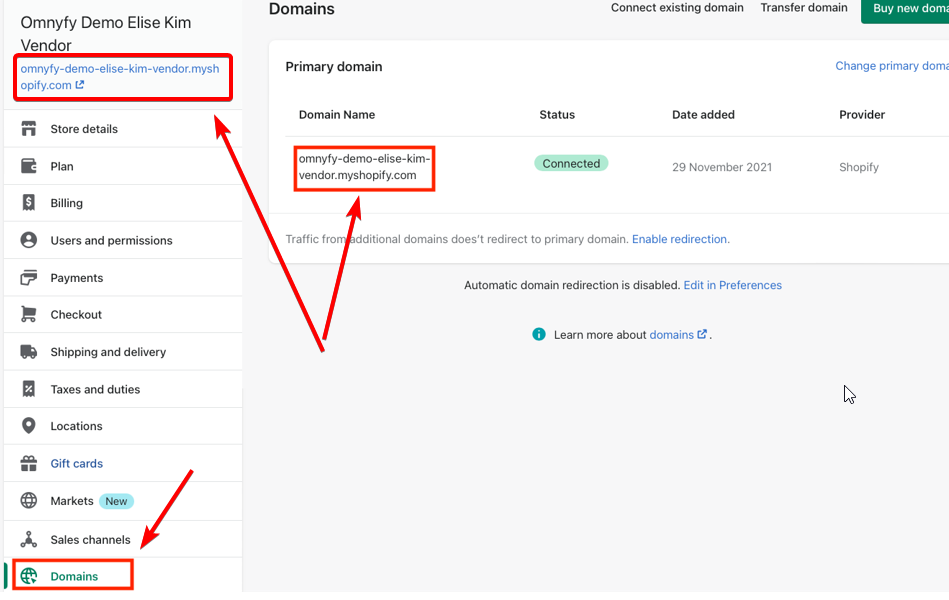Open Users and permissions
Image resolution: width=949 pixels, height=600 pixels.
coord(123,240)
